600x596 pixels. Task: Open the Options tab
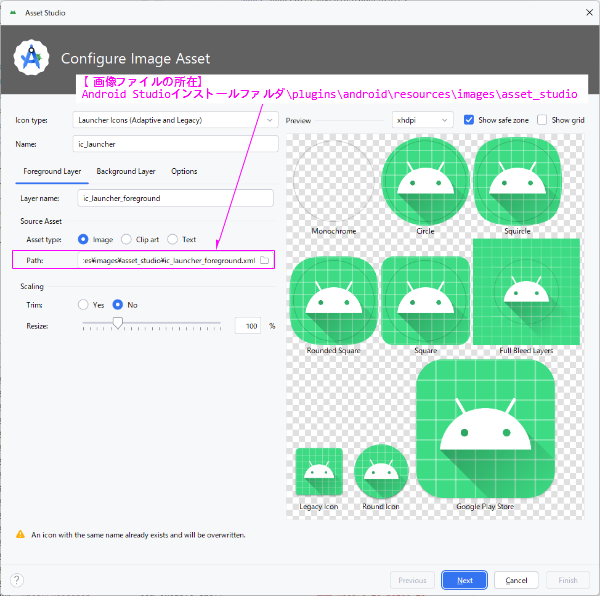[x=184, y=171]
